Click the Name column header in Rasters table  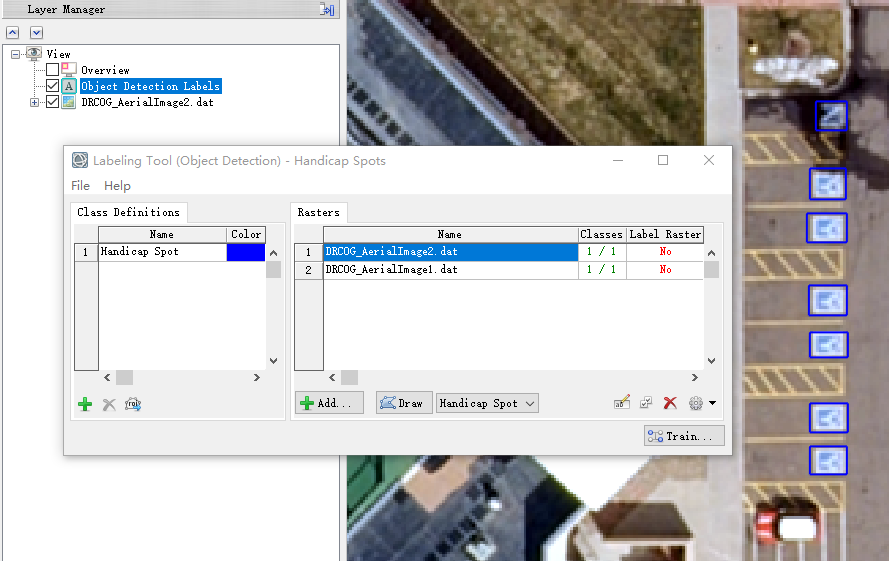[450, 234]
